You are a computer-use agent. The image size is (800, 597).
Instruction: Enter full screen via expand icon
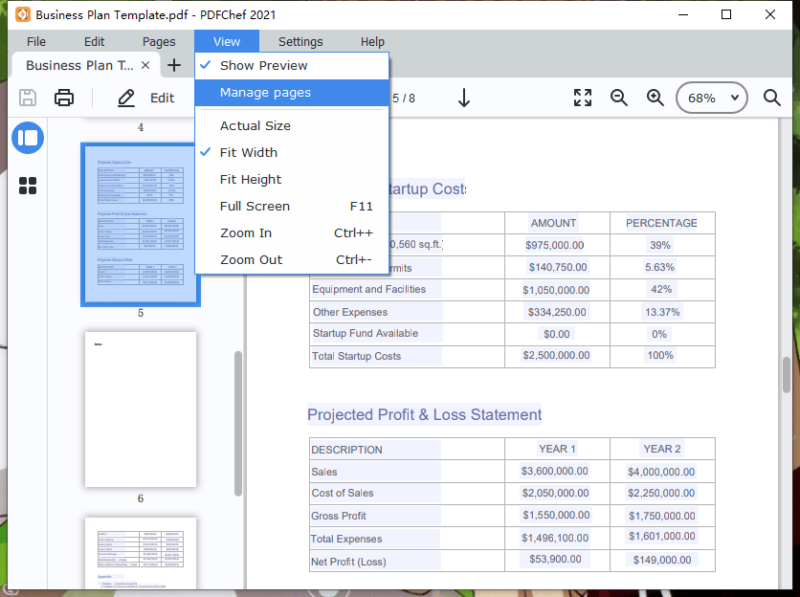point(583,97)
